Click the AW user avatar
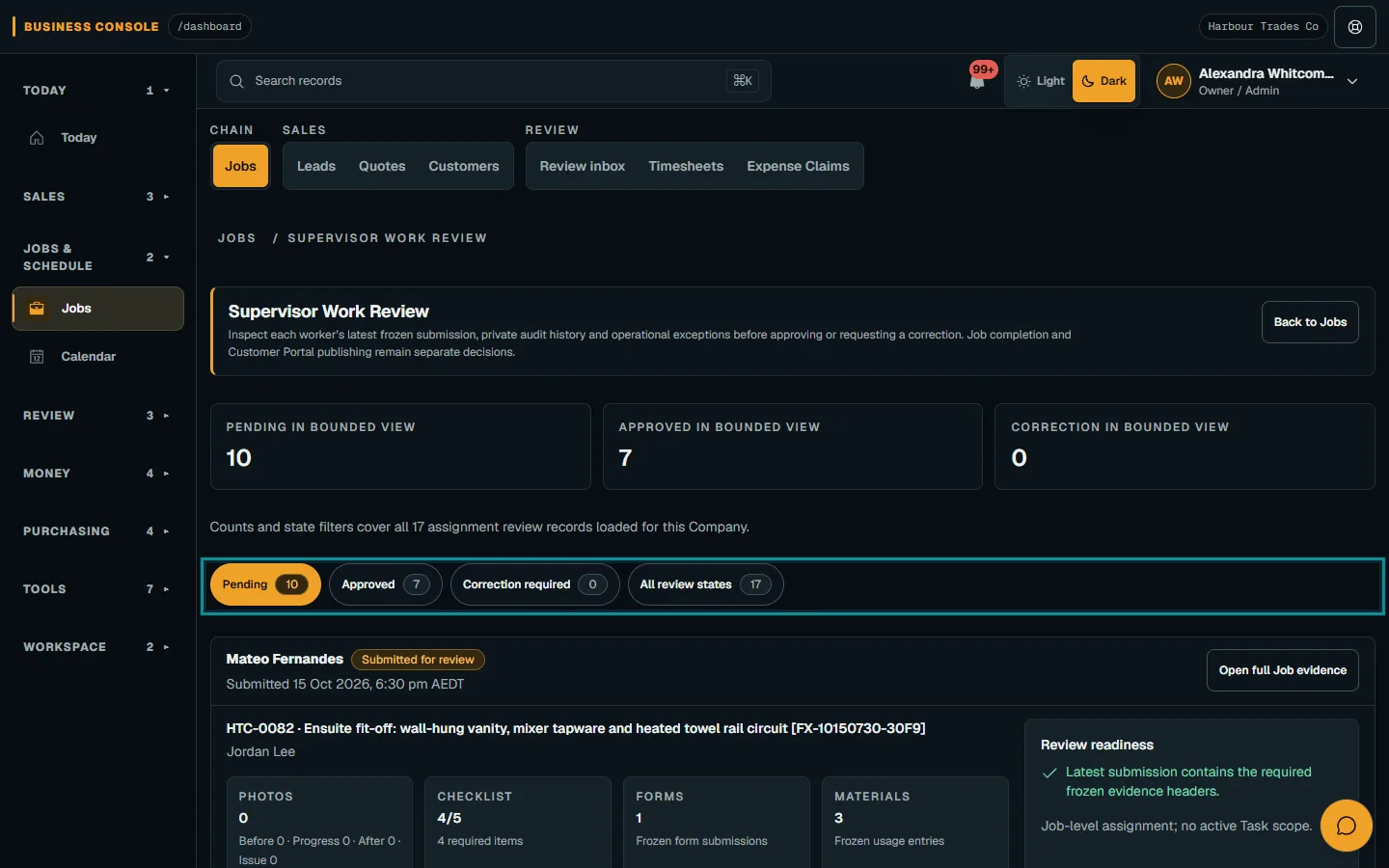 click(1174, 81)
